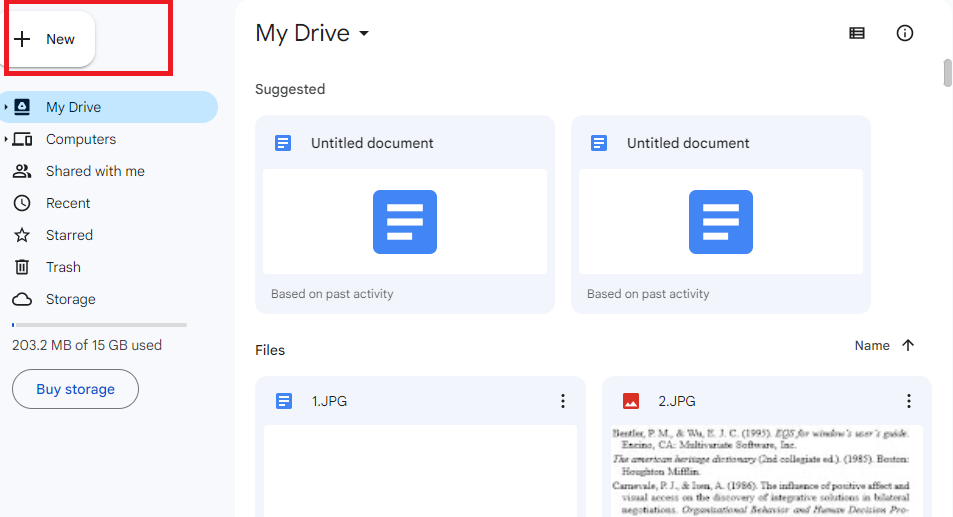Open three-dot menu for 1.JPG
The width and height of the screenshot is (953, 517).
563,401
